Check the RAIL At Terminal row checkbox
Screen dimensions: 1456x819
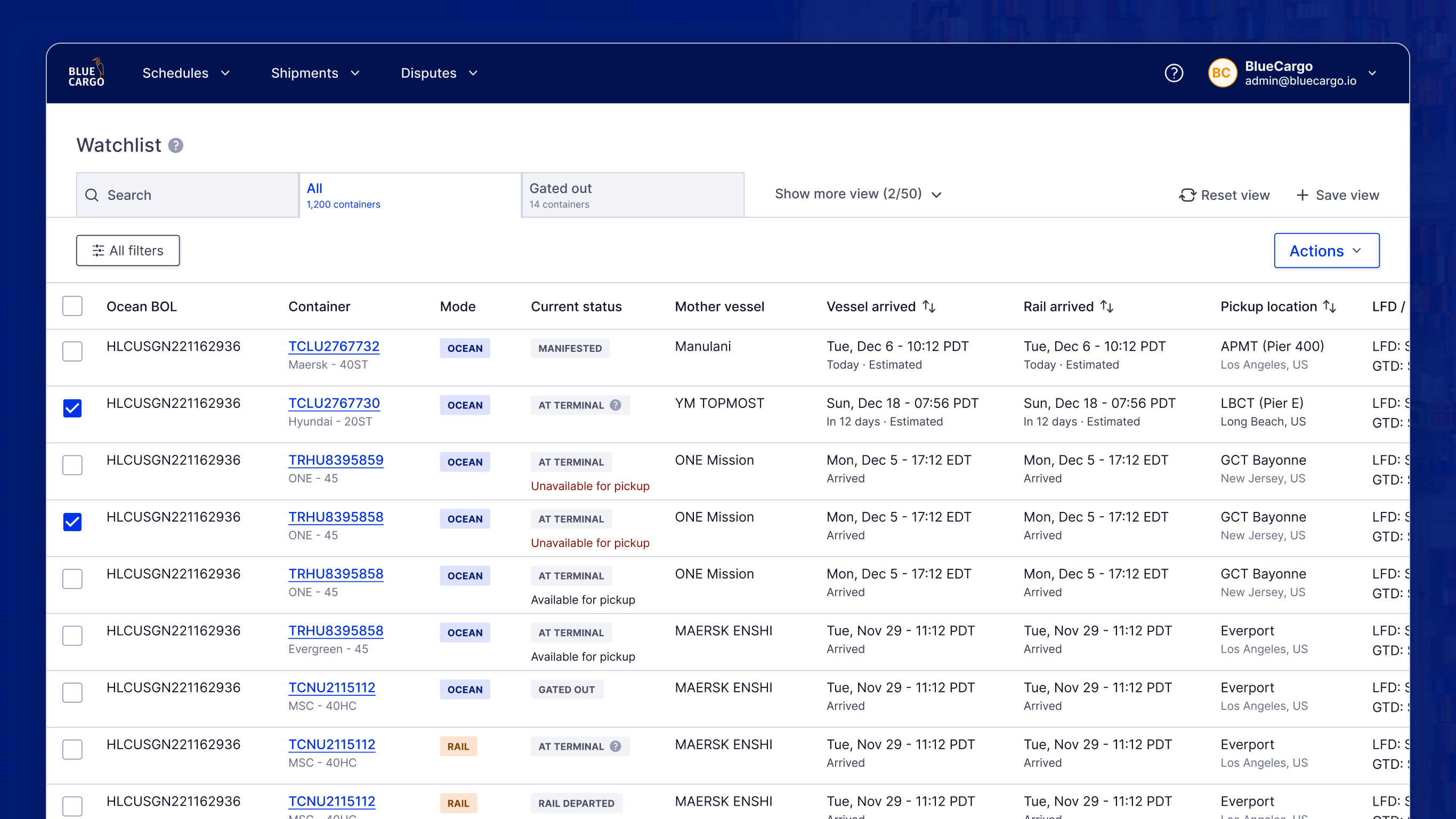[72, 750]
